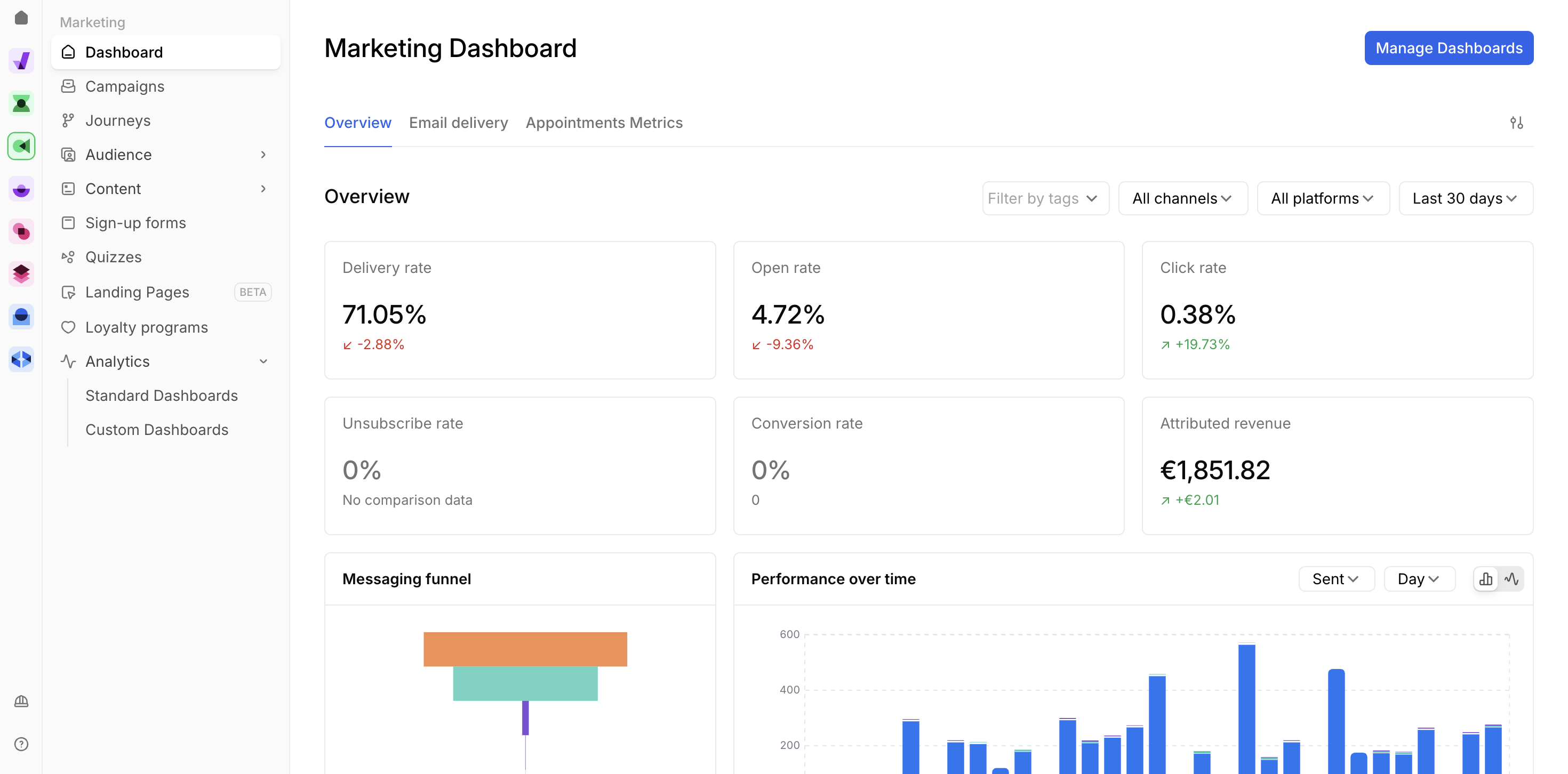Switch chart to bar view
The width and height of the screenshot is (1568, 774).
tap(1486, 579)
